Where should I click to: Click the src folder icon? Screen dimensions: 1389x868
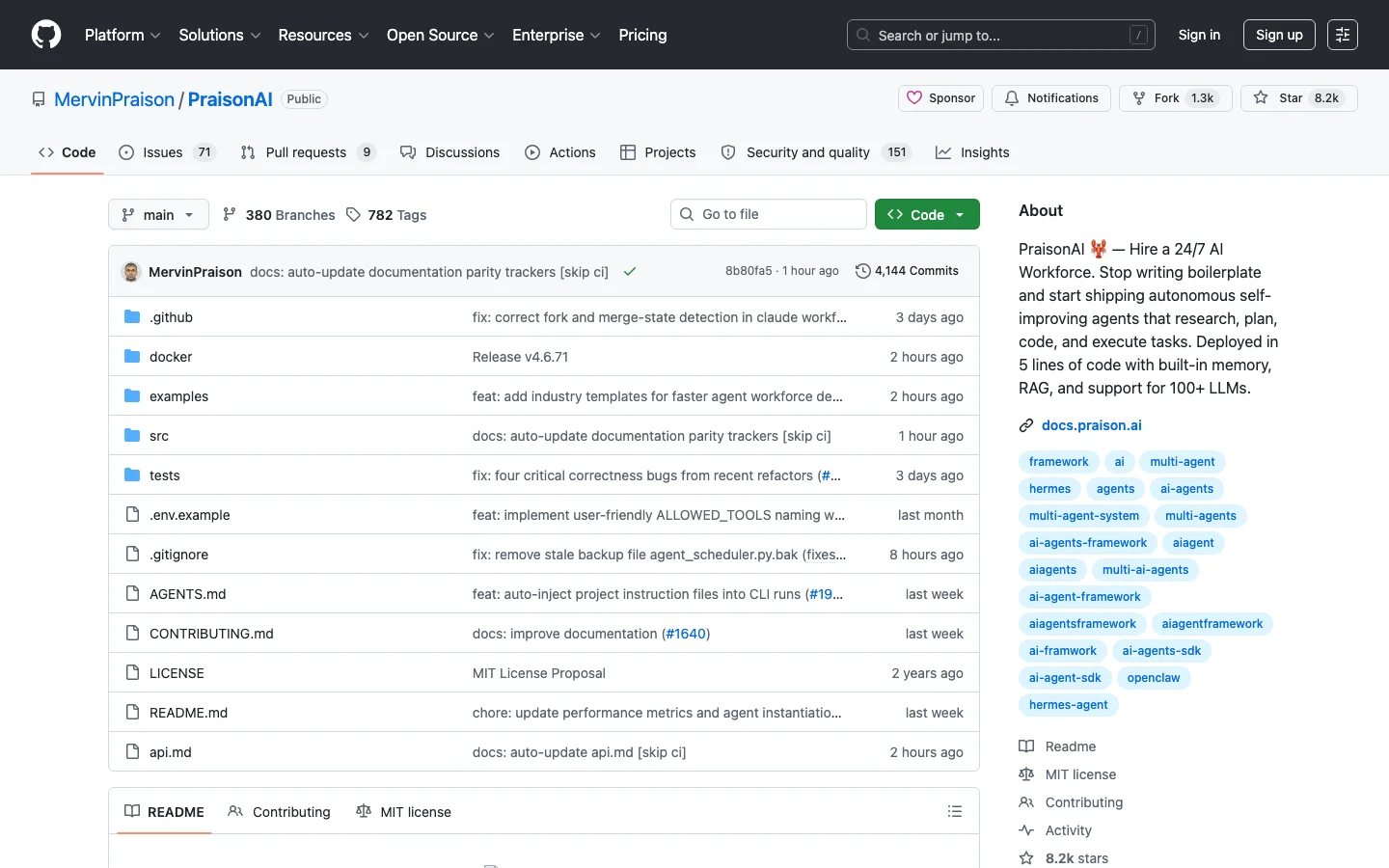tap(132, 436)
